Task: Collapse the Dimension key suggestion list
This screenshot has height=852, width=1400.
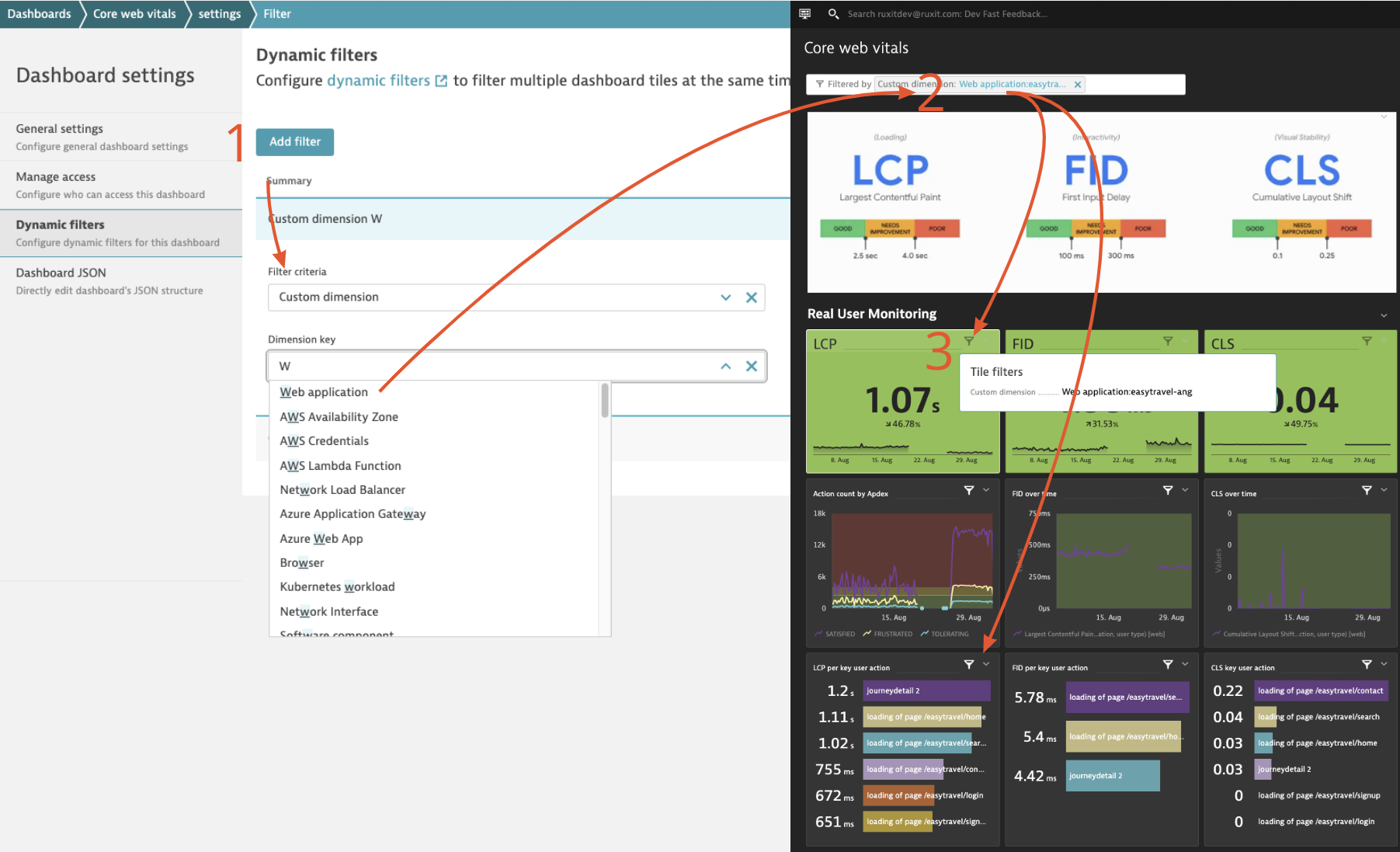Action: tap(726, 365)
